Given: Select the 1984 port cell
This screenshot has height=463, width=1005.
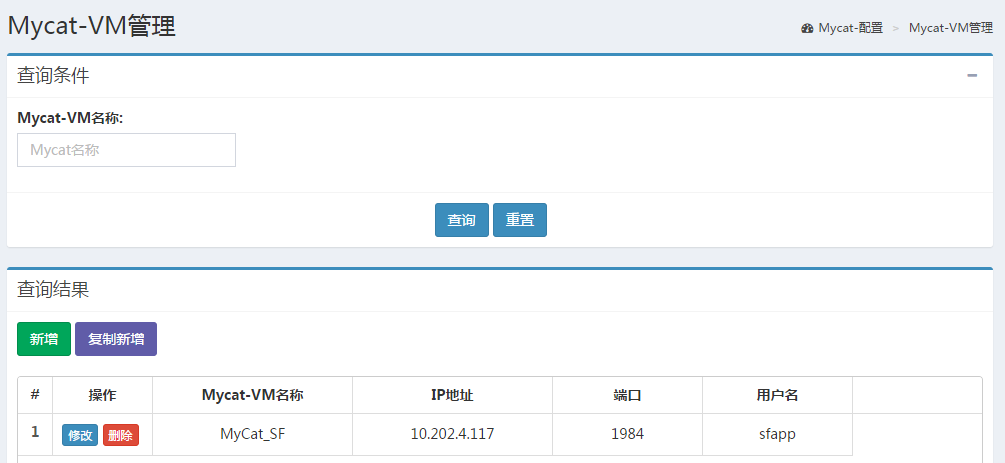Looking at the screenshot, I should (x=627, y=434).
